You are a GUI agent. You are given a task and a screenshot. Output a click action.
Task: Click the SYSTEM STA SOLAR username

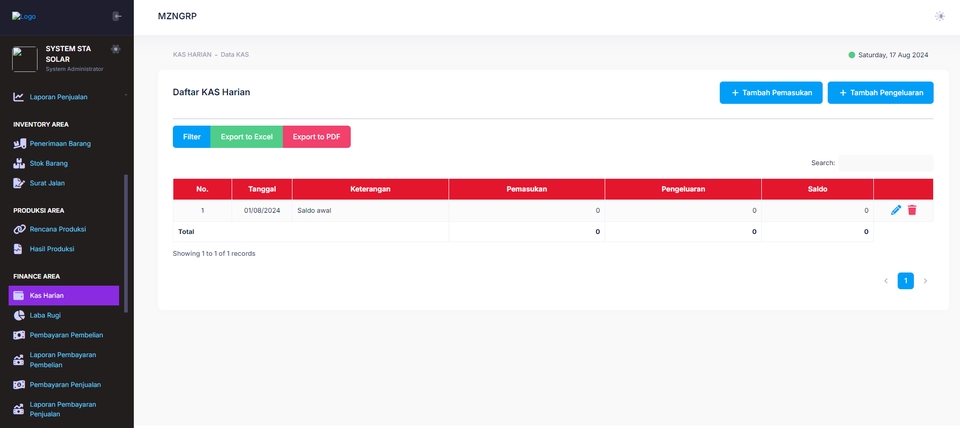(68, 54)
